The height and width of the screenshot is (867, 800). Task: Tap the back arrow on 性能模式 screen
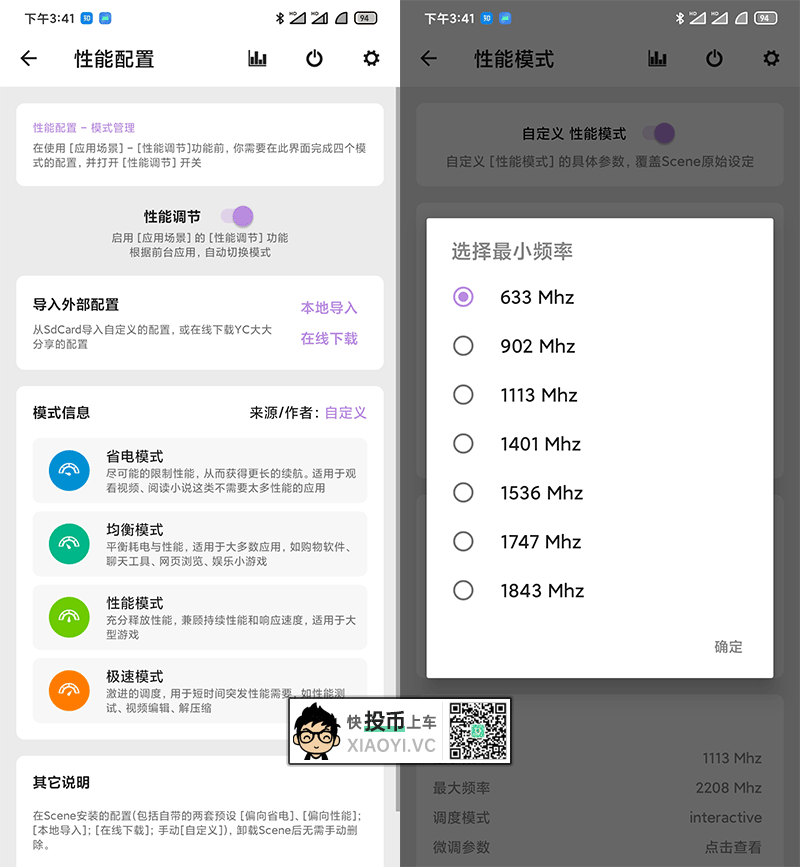tap(428, 59)
